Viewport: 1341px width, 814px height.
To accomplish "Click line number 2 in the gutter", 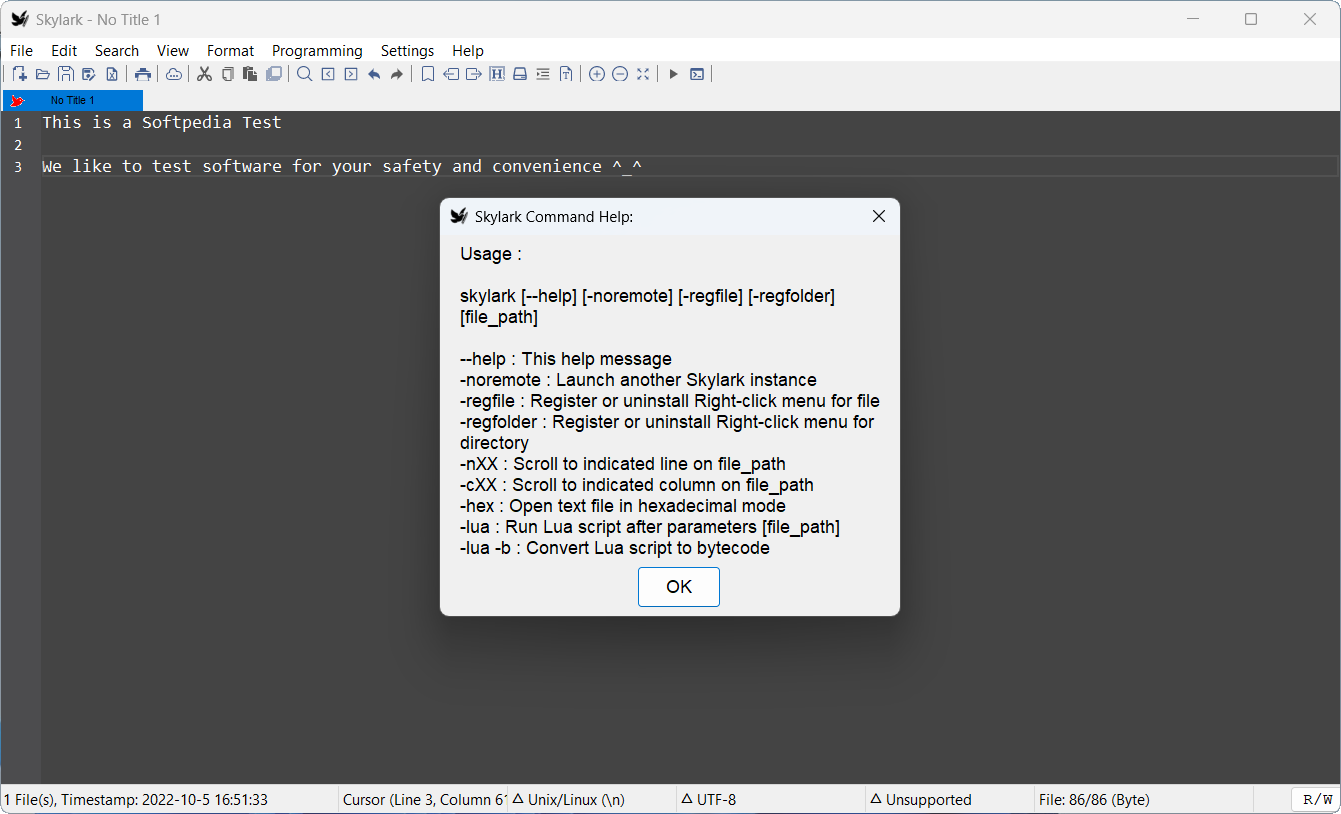I will [x=18, y=145].
